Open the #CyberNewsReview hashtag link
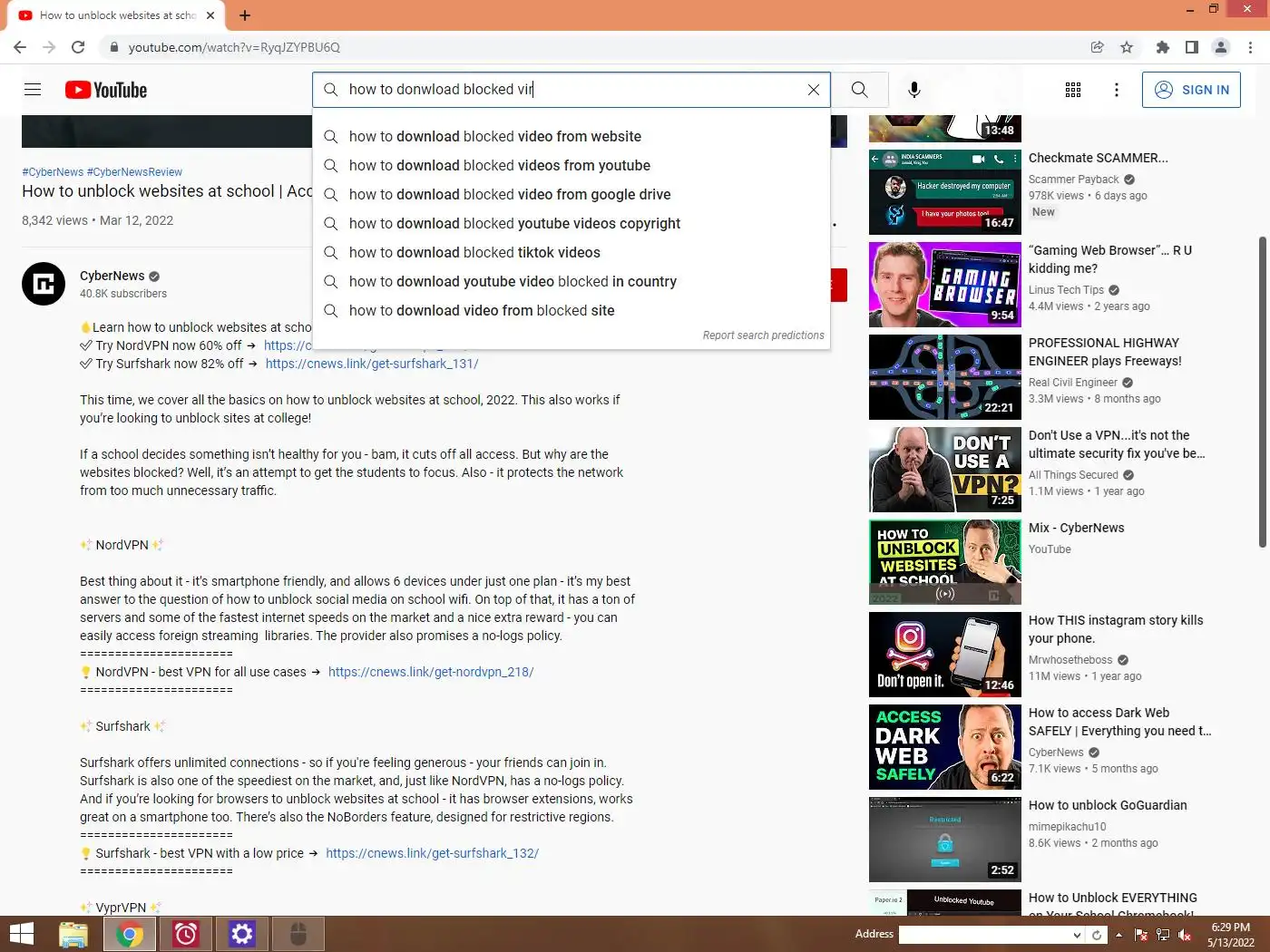Image resolution: width=1270 pixels, height=952 pixels. 134,171
